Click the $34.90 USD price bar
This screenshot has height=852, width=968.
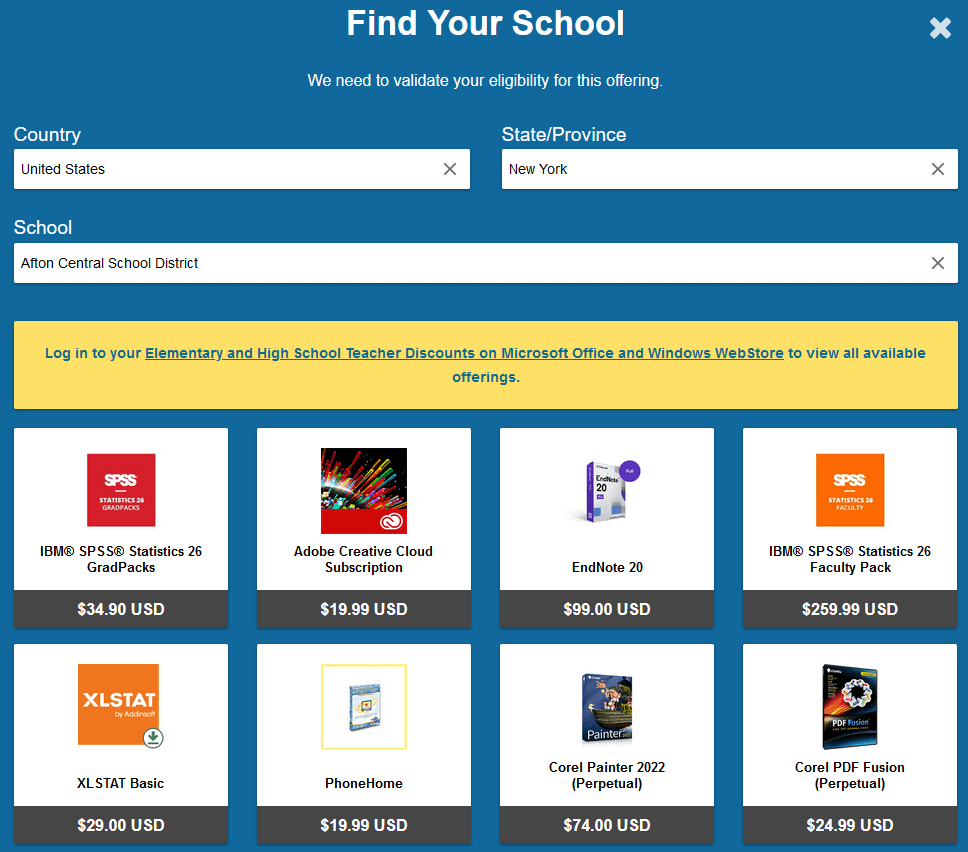tap(121, 609)
